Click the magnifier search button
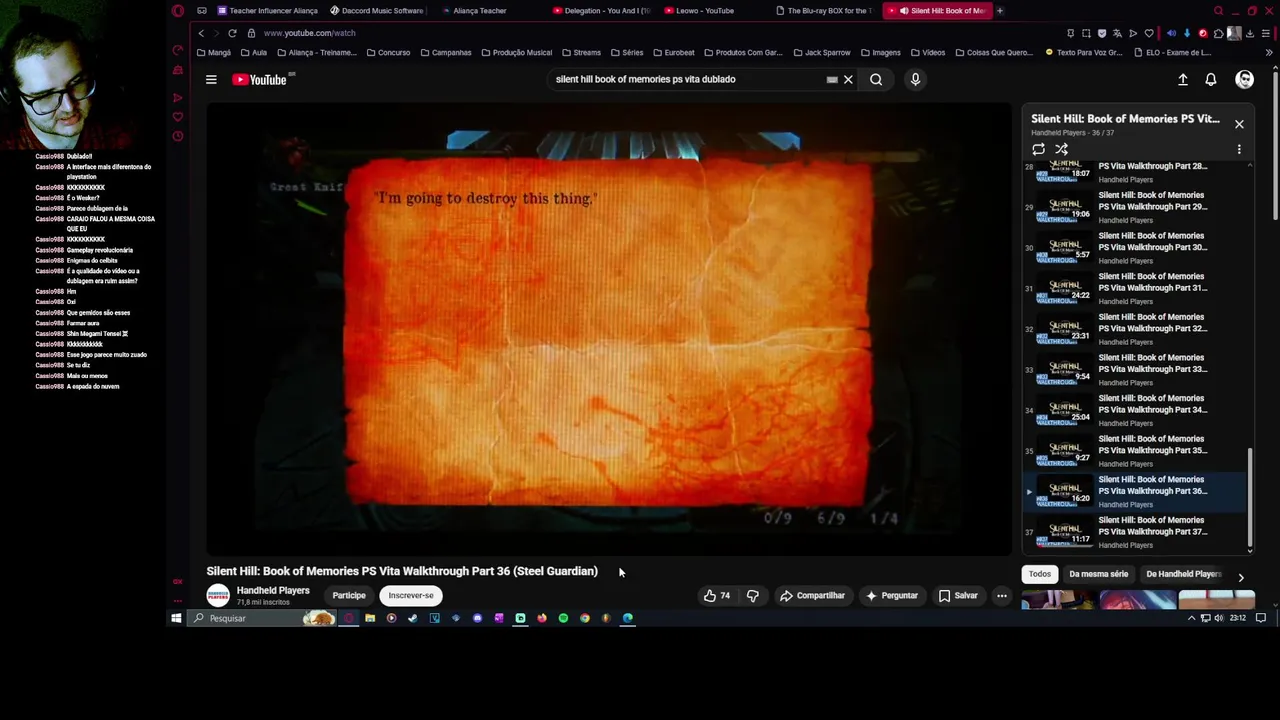 coord(876,80)
